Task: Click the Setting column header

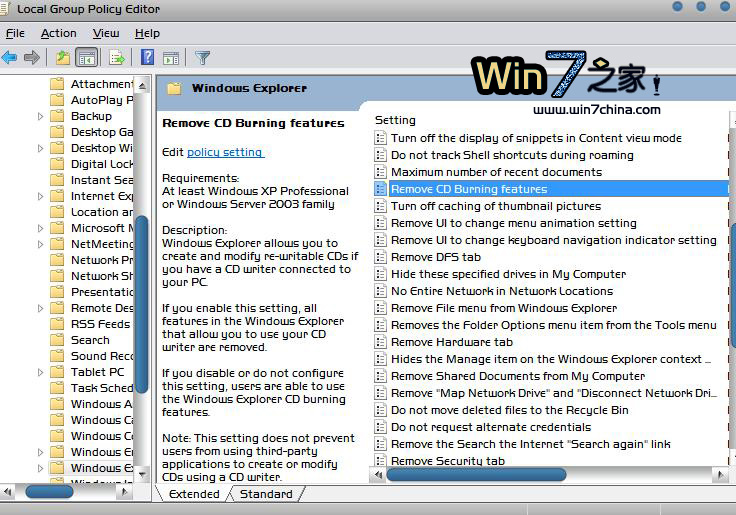Action: pyautogui.click(x=395, y=120)
